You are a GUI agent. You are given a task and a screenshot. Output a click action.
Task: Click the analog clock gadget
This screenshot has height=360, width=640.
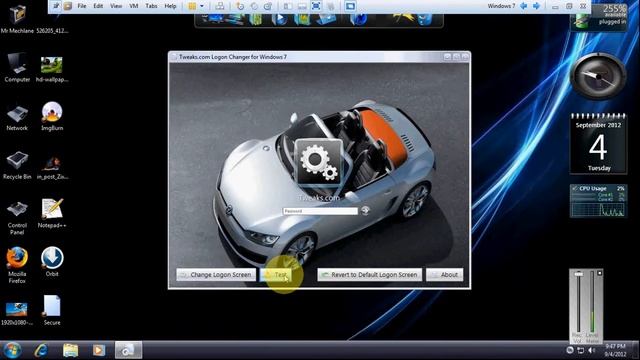point(598,76)
